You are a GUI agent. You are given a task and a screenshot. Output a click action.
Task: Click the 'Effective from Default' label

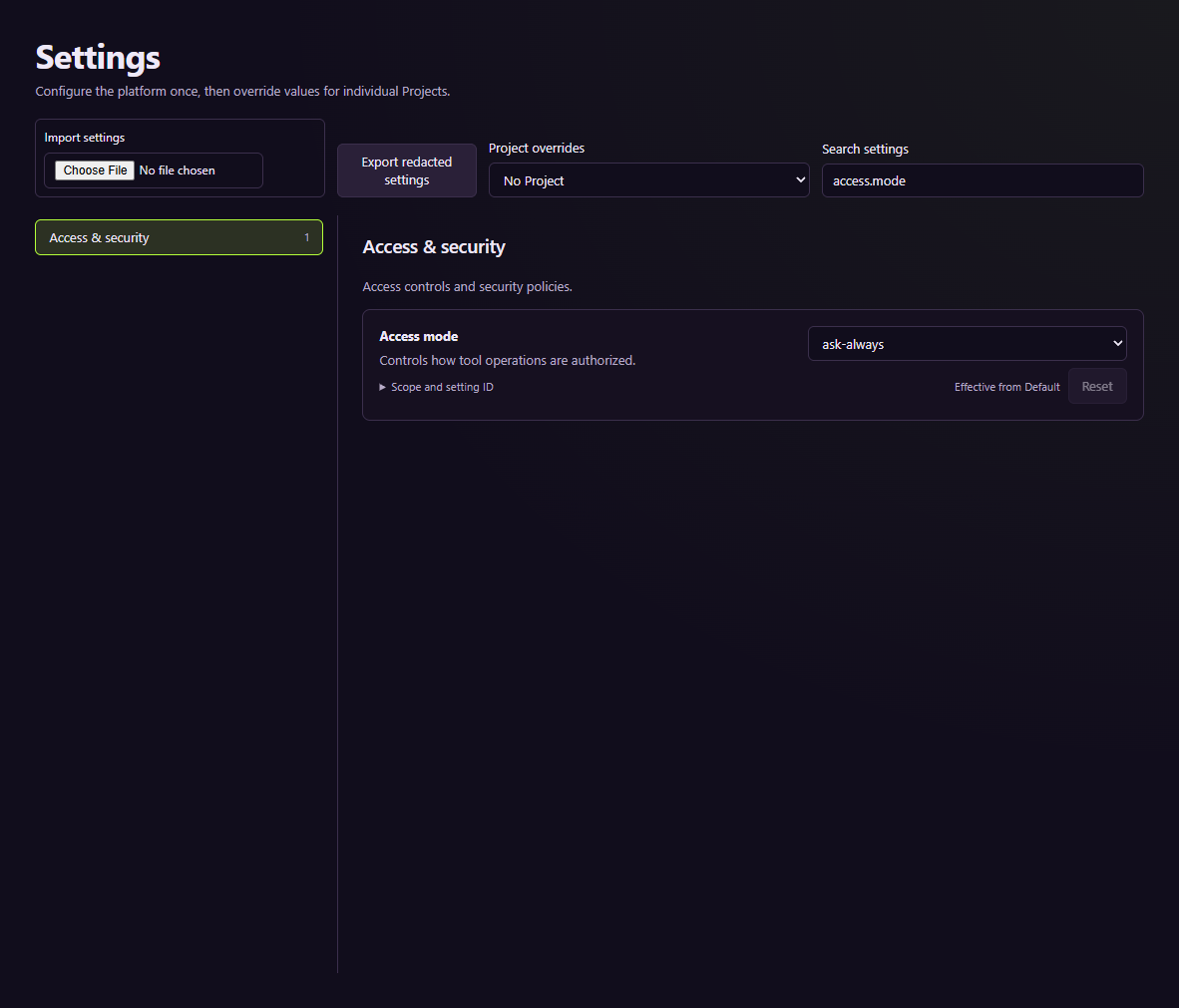pos(1006,387)
